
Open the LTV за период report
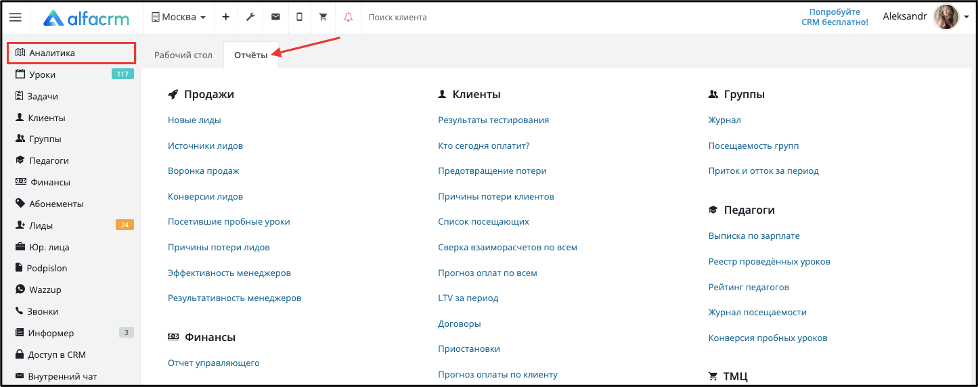[468, 298]
